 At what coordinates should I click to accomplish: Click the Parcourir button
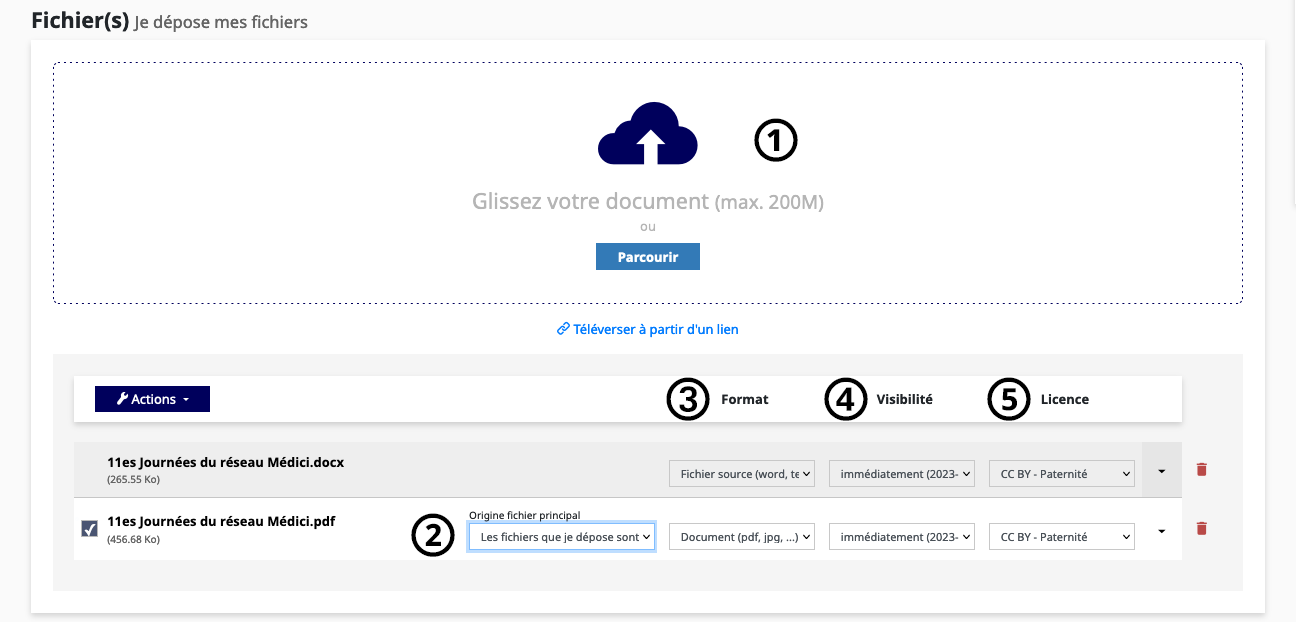click(x=648, y=257)
